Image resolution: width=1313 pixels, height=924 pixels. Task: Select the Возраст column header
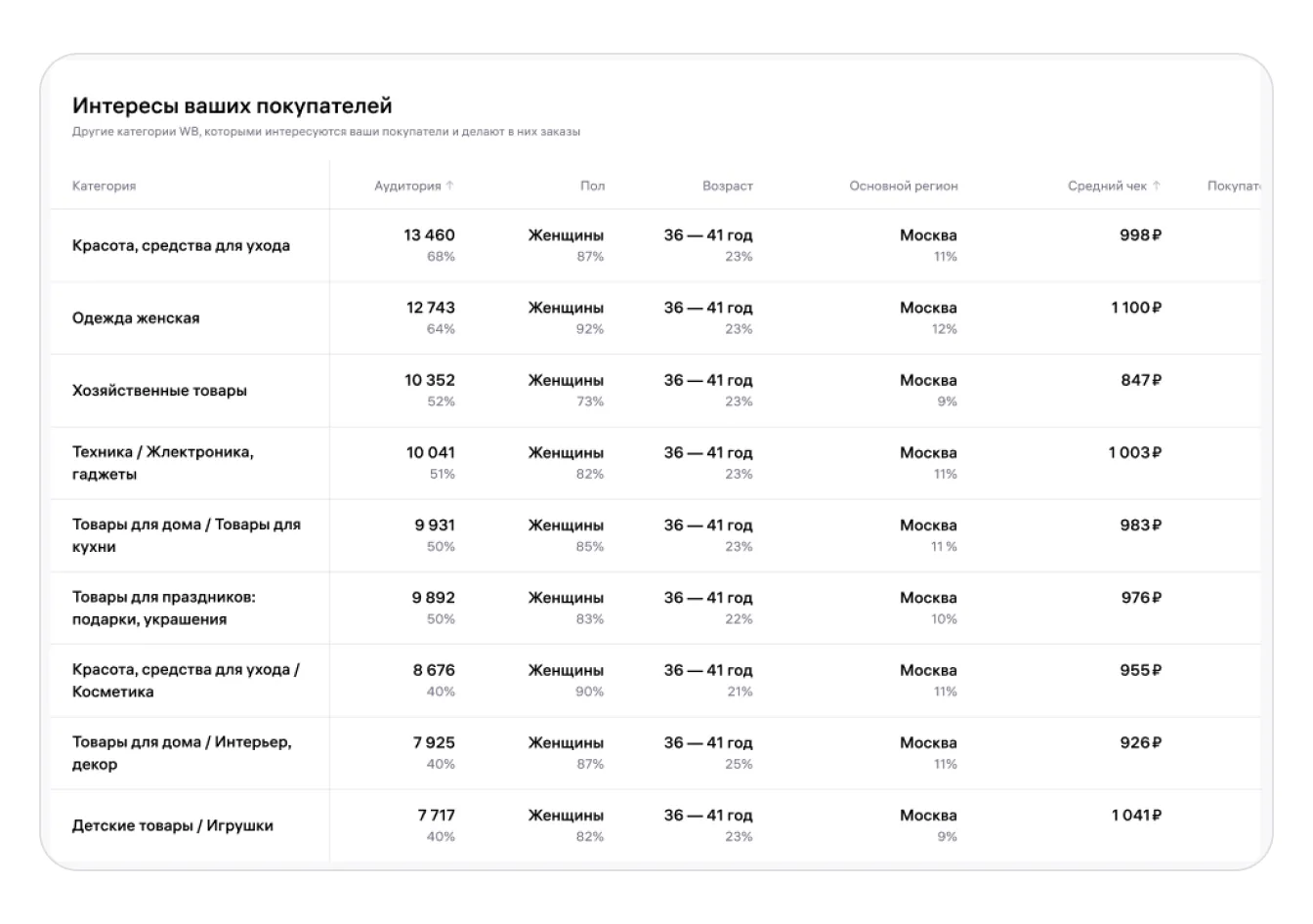click(727, 186)
